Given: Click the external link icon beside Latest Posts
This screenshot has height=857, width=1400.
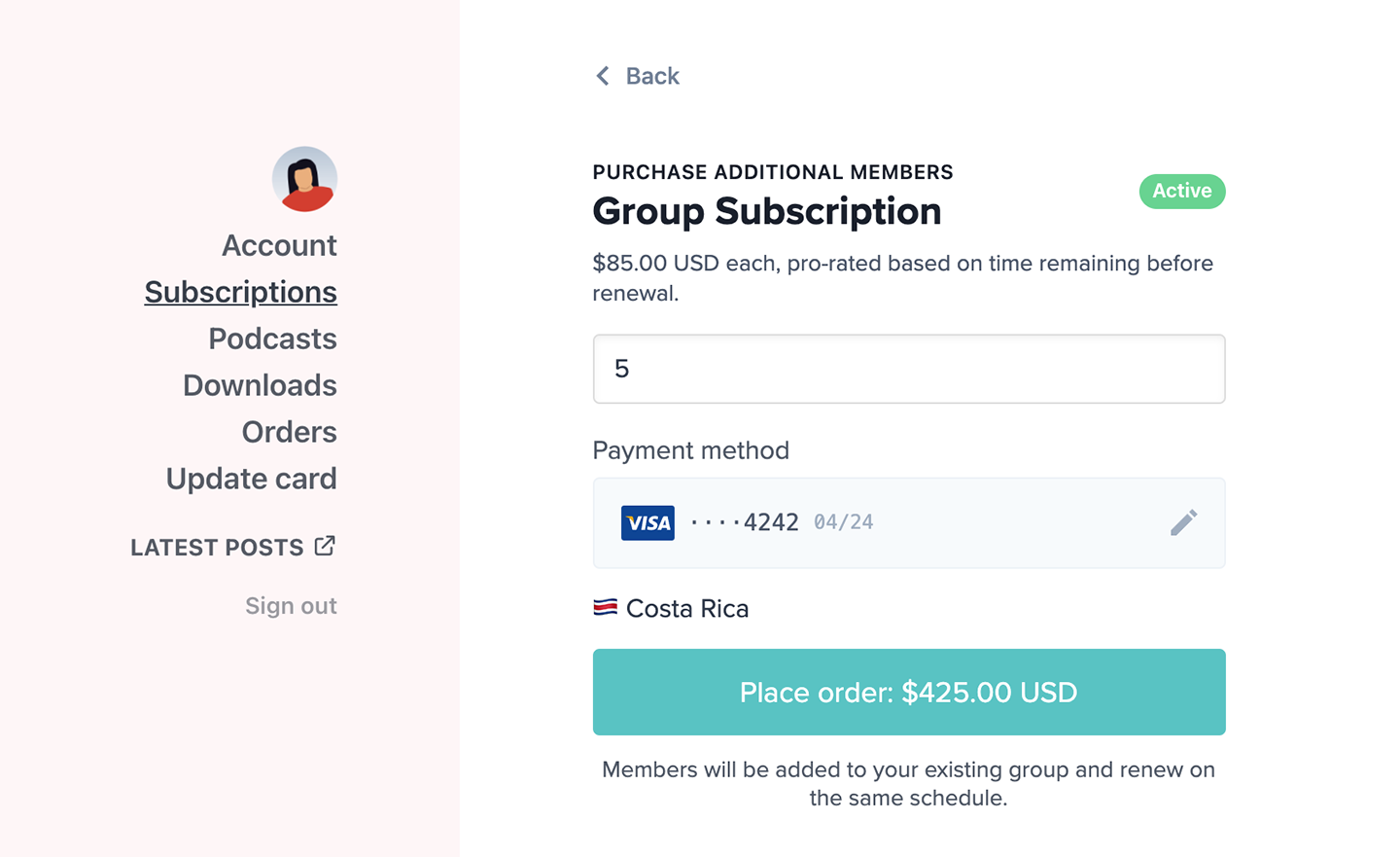Looking at the screenshot, I should [325, 546].
